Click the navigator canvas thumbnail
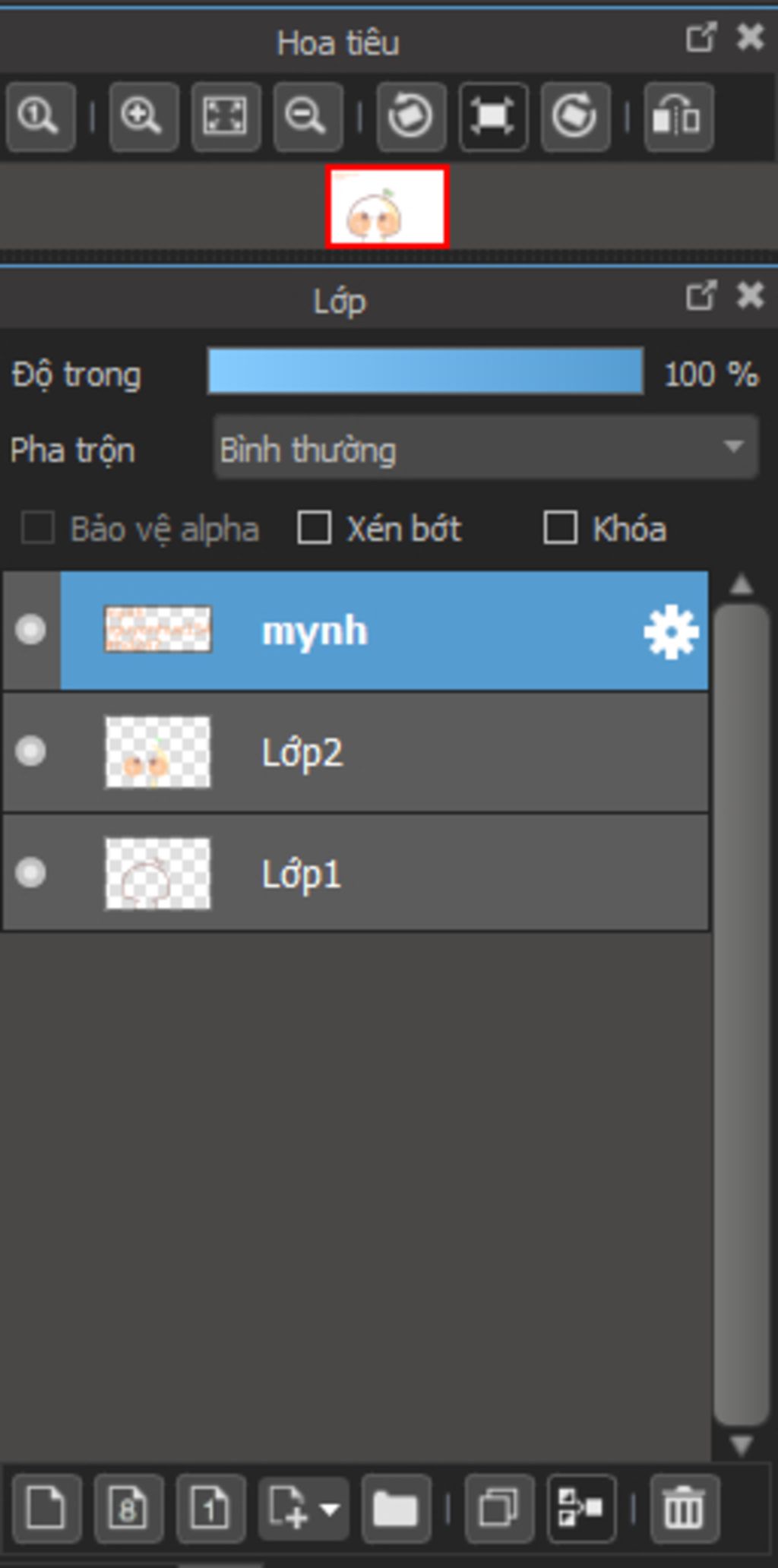This screenshot has height=1568, width=778. (x=387, y=207)
